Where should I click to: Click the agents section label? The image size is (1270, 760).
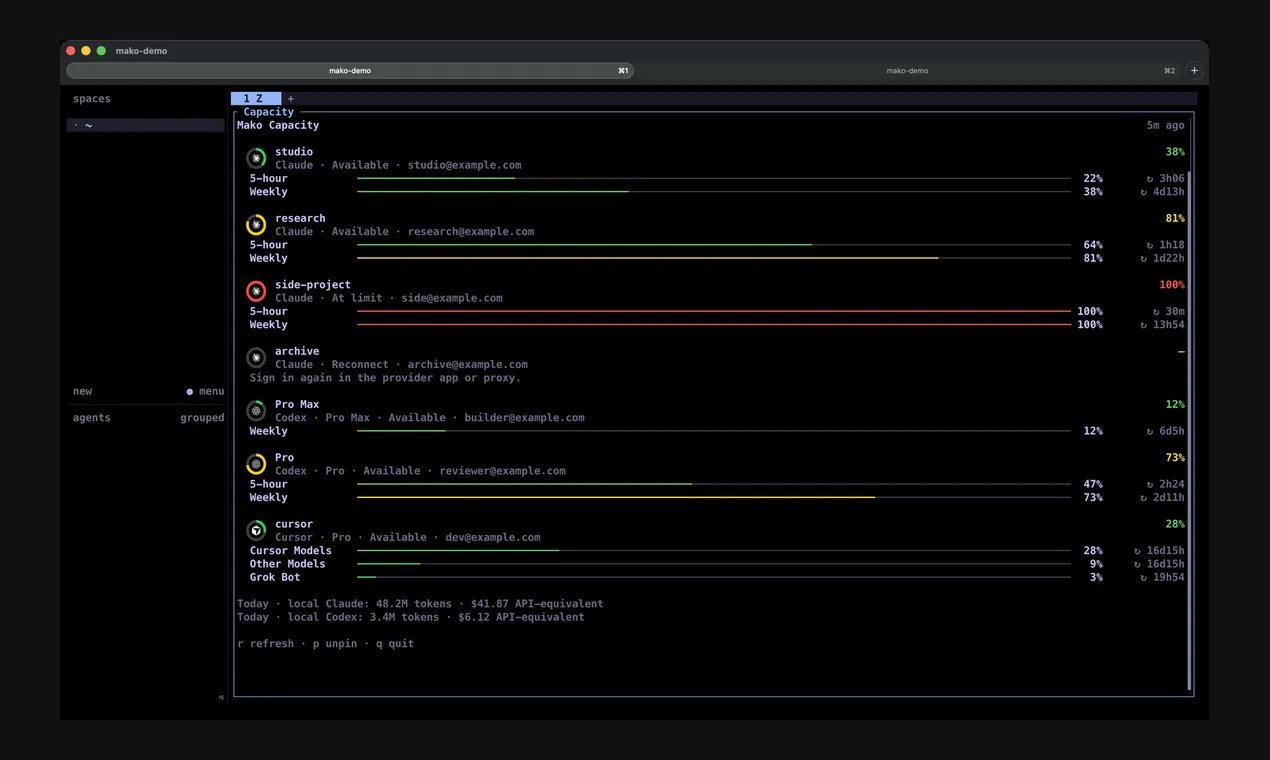92,418
